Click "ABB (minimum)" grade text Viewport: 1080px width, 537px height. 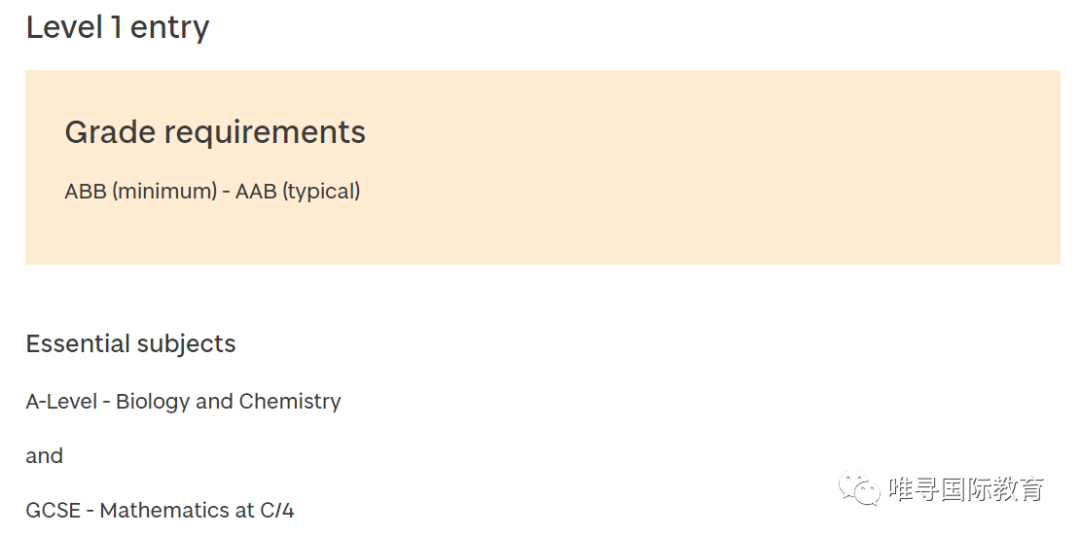pyautogui.click(x=141, y=191)
